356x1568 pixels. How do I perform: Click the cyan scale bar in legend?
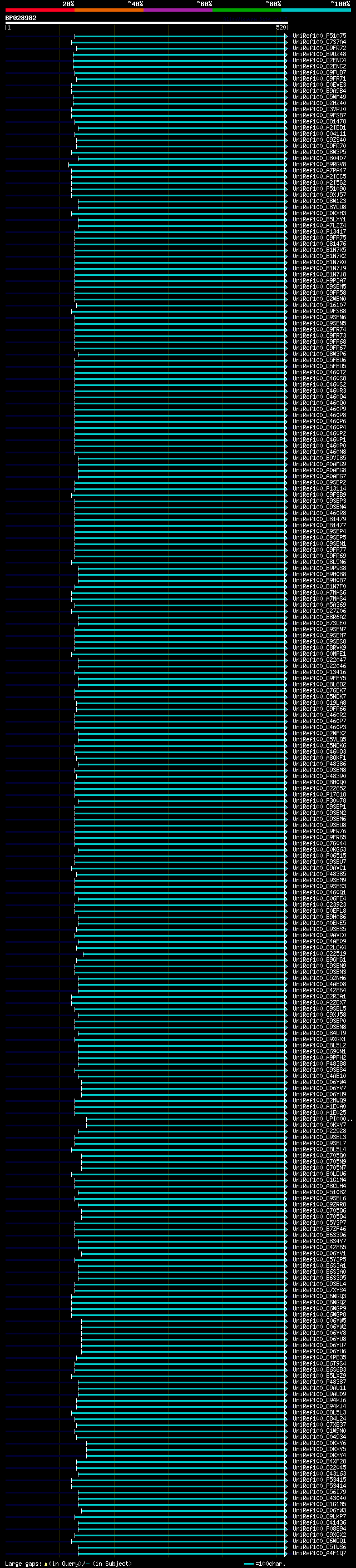click(248, 1564)
